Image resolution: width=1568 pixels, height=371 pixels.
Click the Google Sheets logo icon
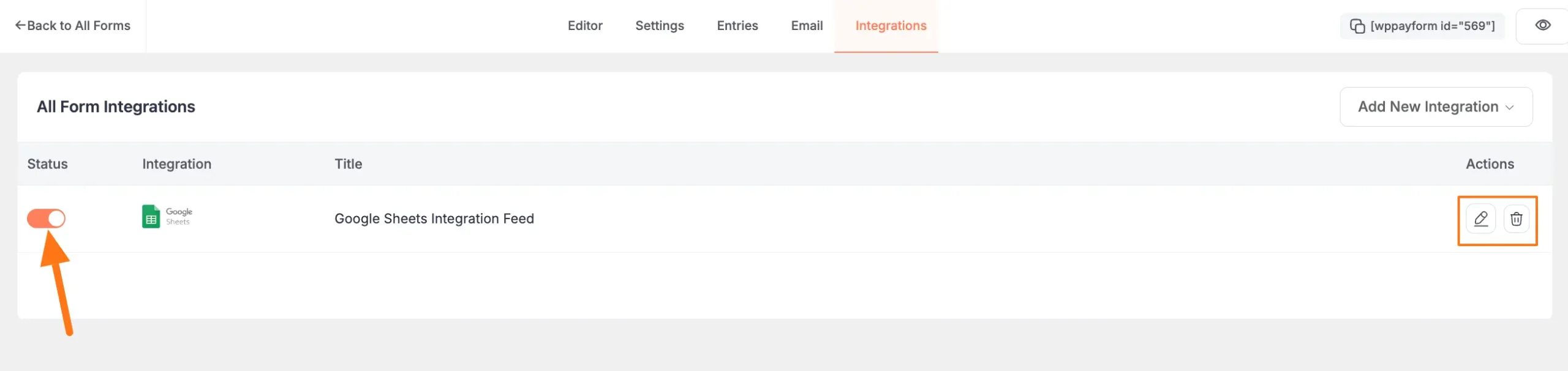point(151,217)
